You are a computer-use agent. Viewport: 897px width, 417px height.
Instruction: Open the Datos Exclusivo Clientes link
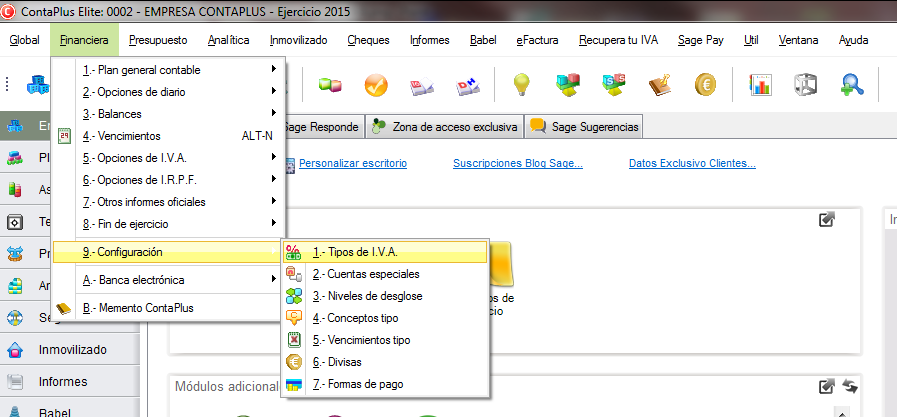click(692, 164)
